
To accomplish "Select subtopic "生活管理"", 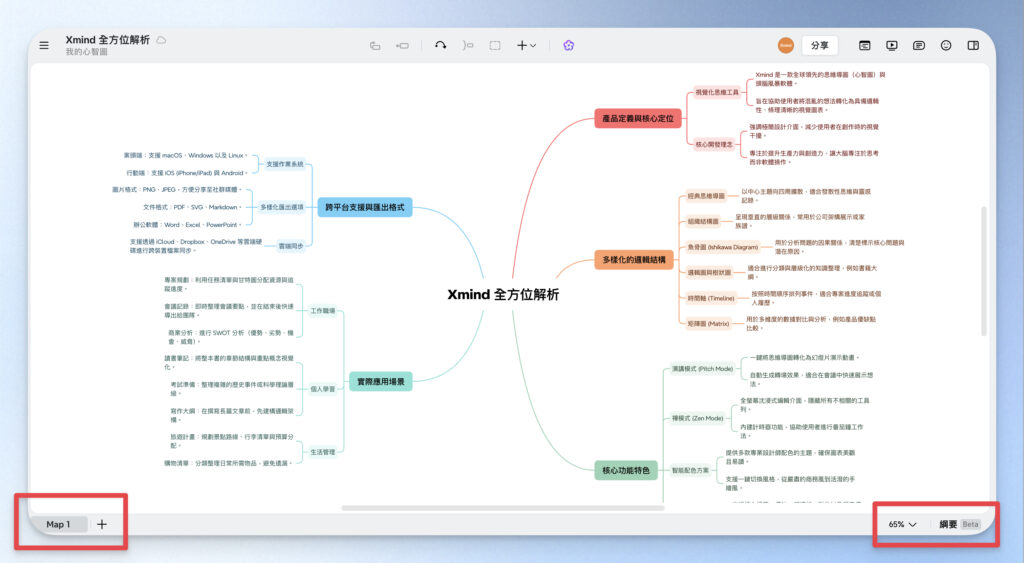I will [x=323, y=452].
